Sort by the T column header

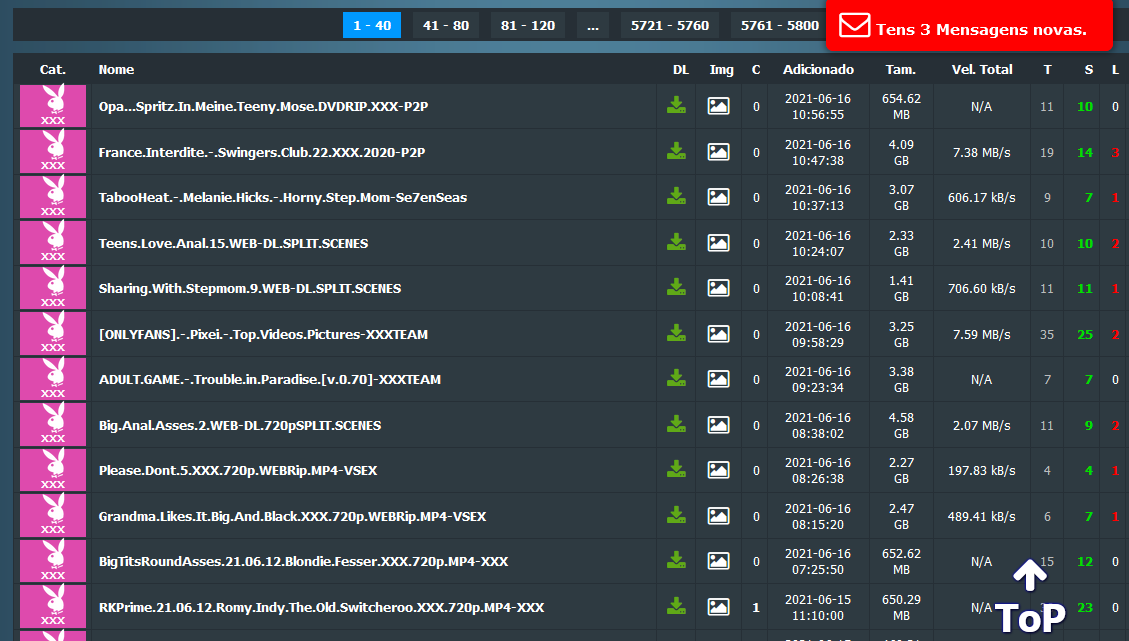tap(1047, 70)
